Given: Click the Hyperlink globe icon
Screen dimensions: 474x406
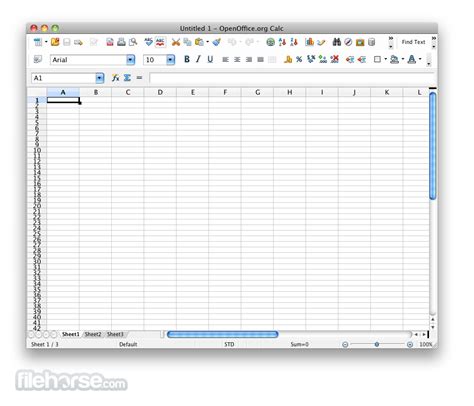Looking at the screenshot, I should (x=271, y=42).
